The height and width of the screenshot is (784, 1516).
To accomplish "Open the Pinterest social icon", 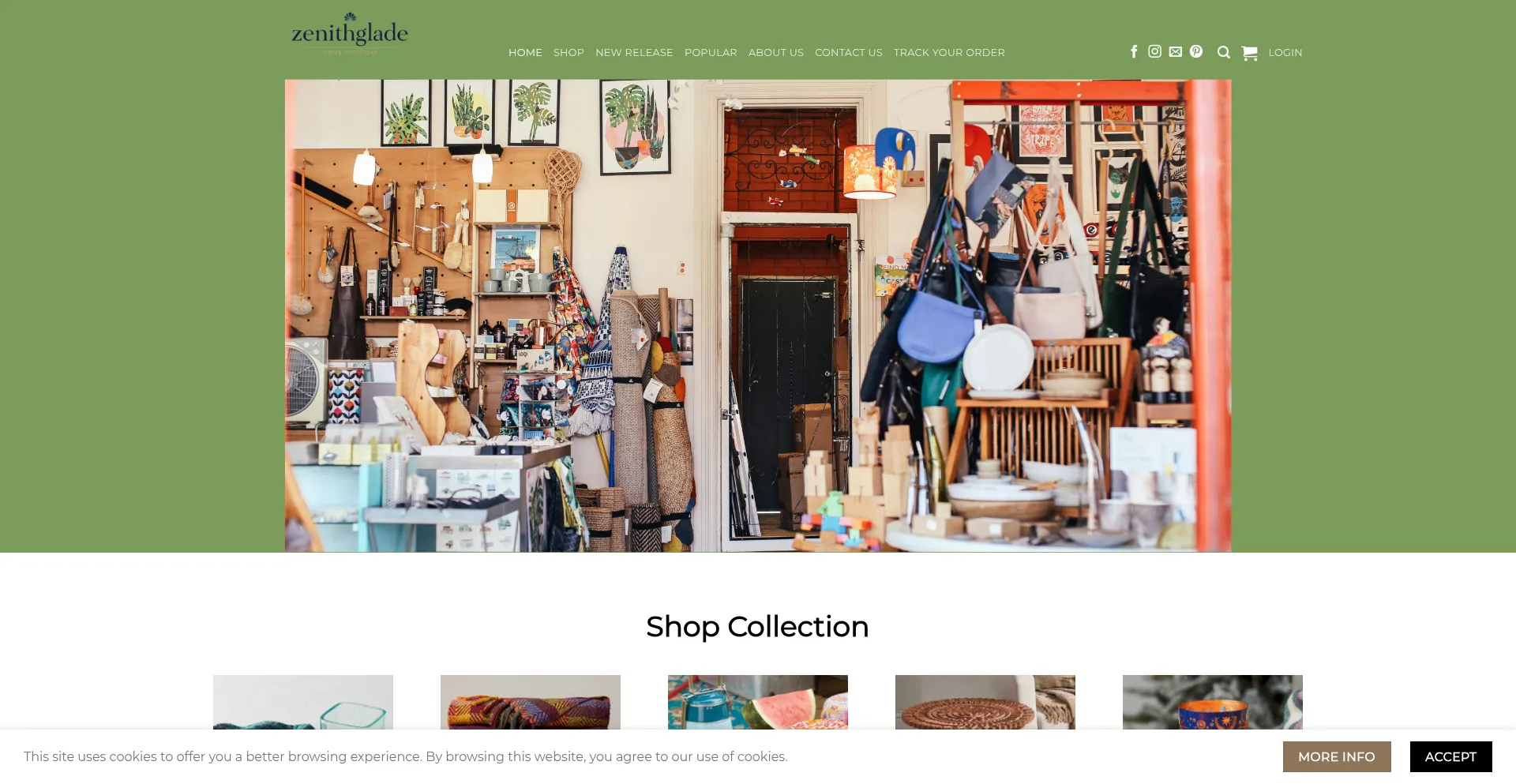I will [x=1196, y=51].
